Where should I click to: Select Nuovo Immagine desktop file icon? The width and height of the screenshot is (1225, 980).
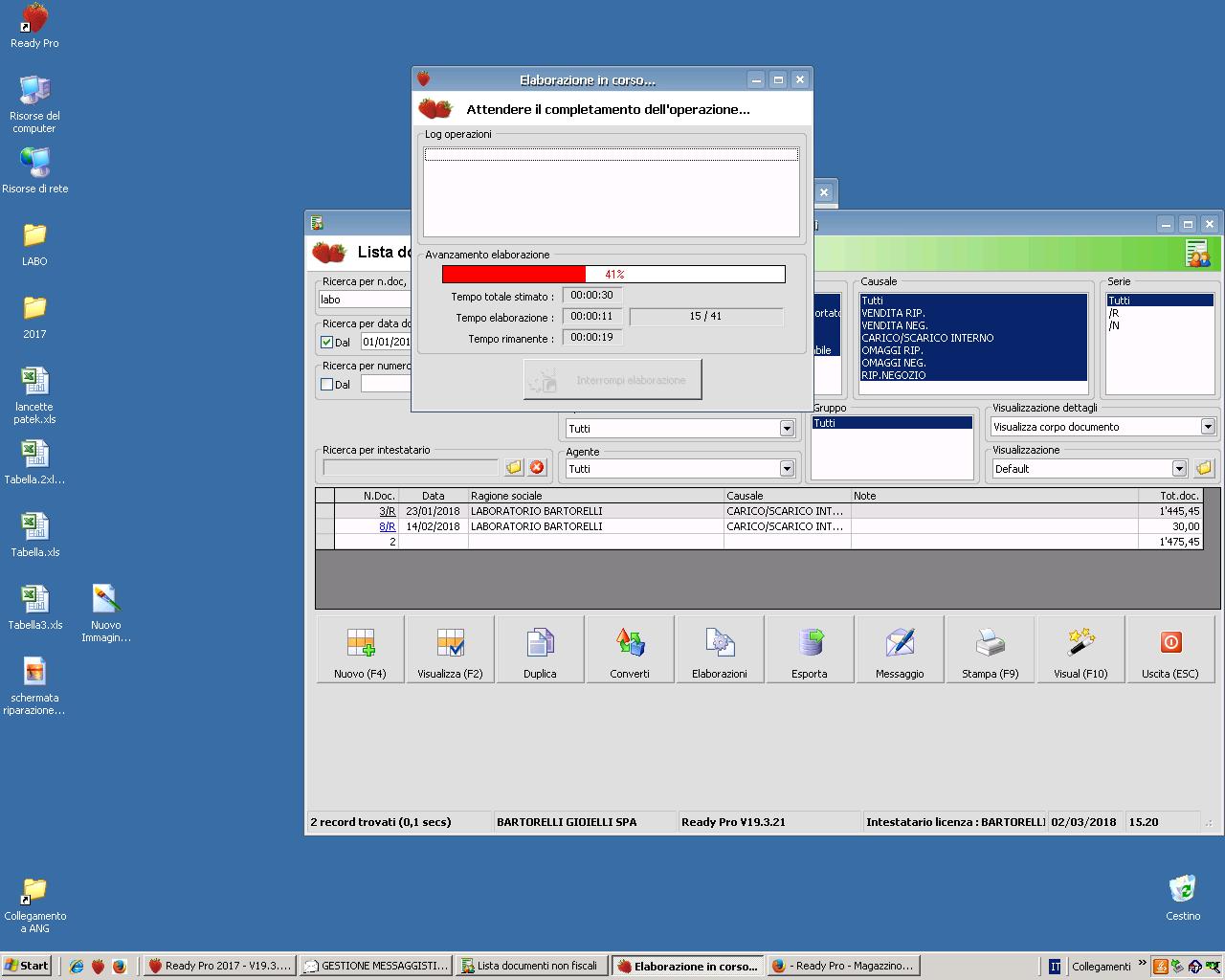106,613
